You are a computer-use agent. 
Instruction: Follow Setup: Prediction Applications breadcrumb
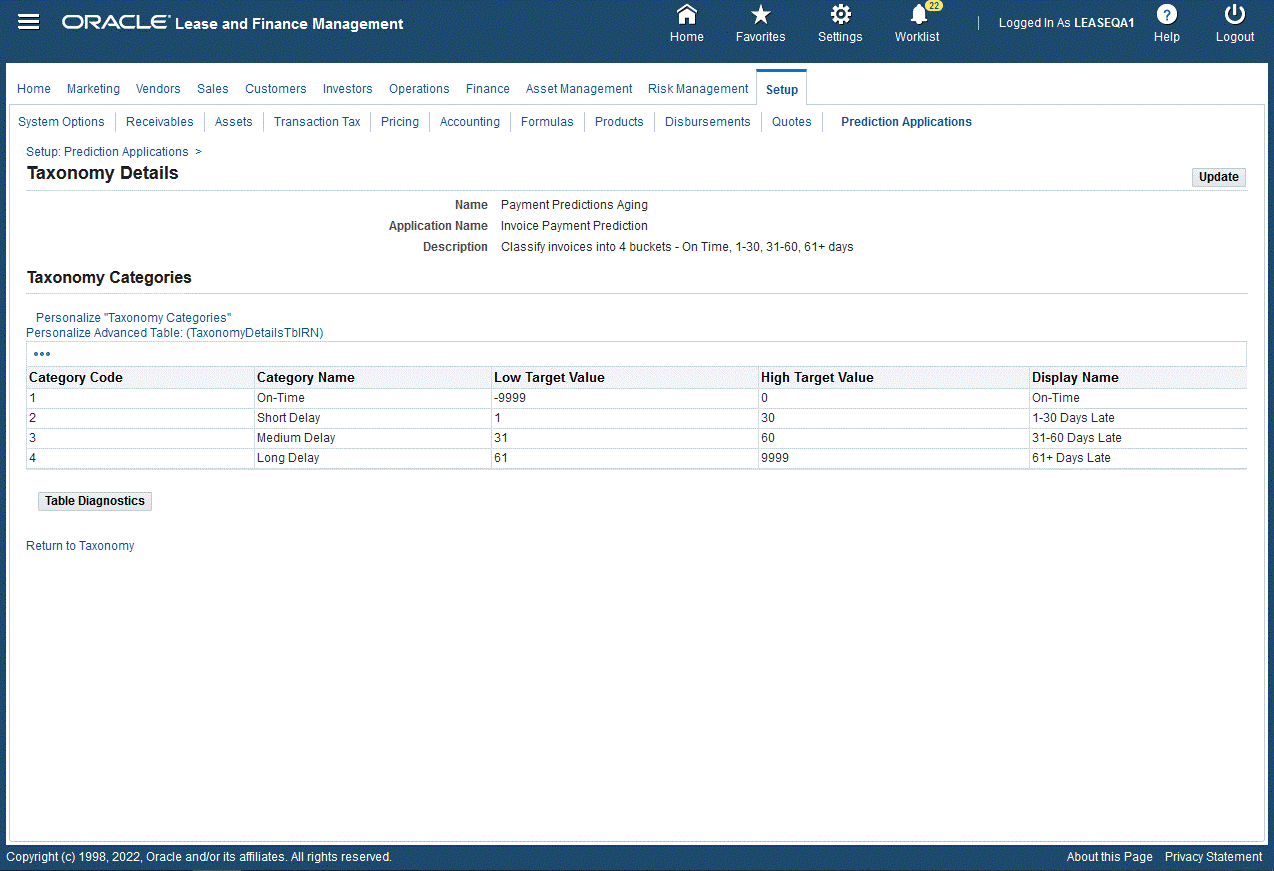coord(107,152)
